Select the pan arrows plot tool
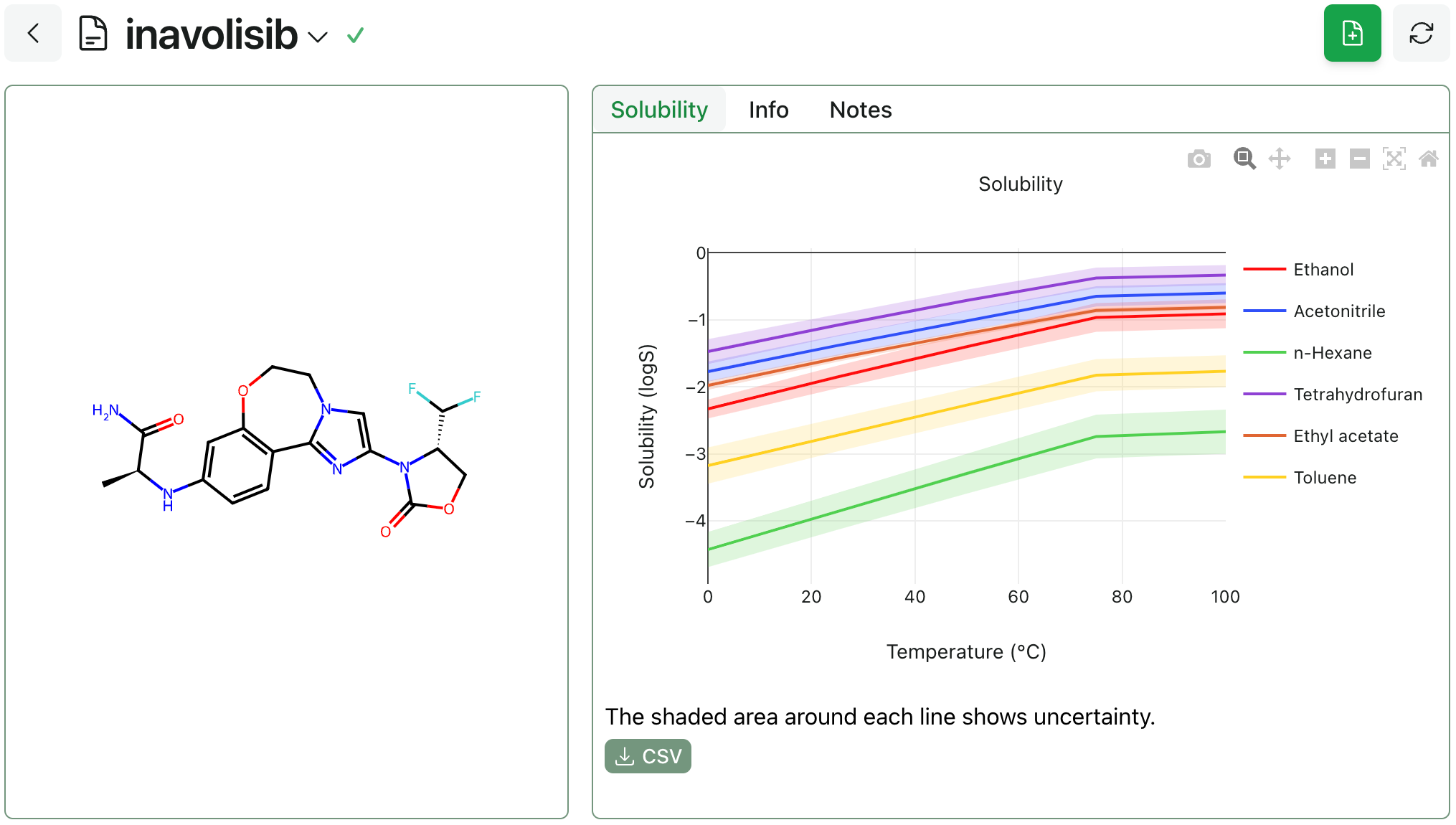 tap(1280, 159)
